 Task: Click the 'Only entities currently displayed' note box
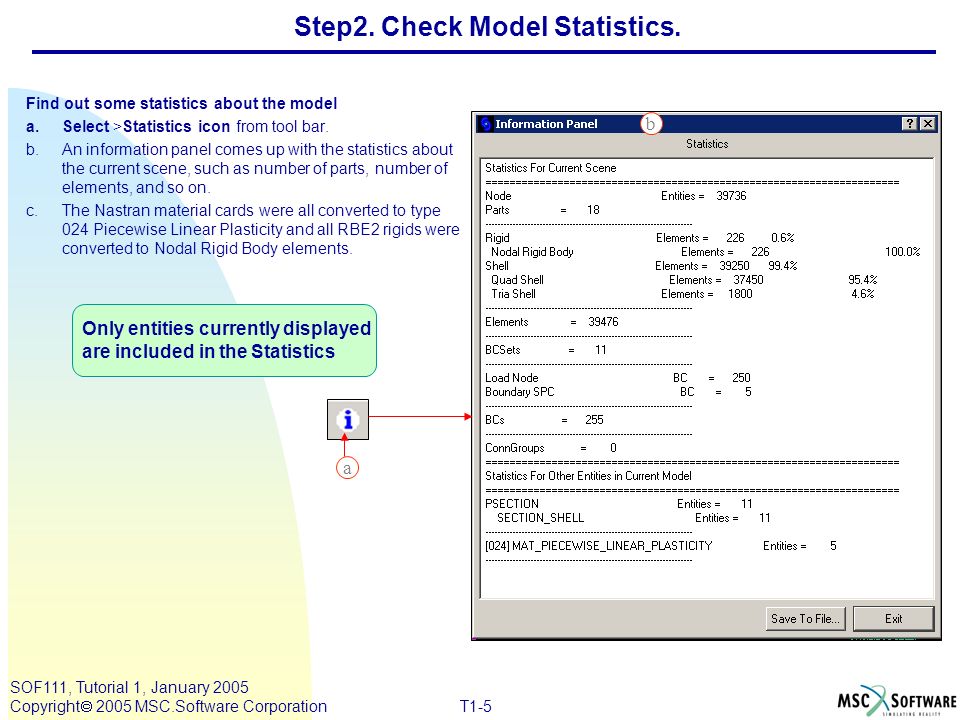pyautogui.click(x=225, y=340)
